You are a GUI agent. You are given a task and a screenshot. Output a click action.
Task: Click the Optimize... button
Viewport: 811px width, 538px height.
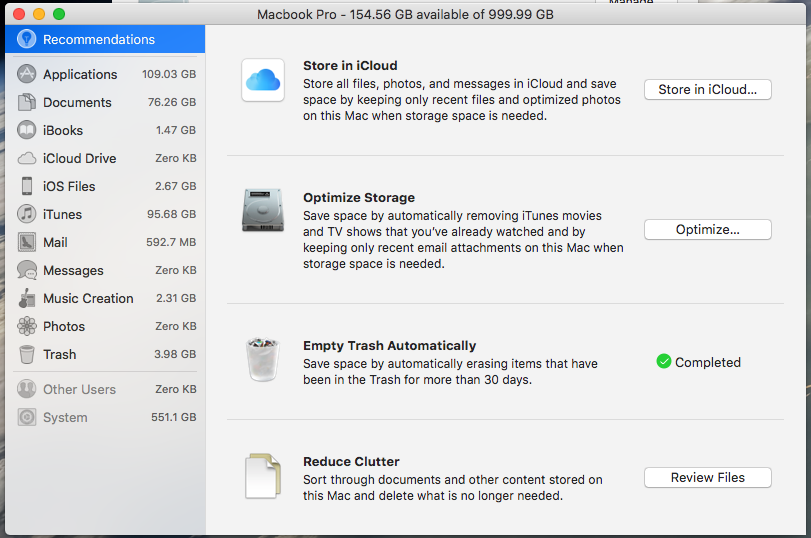click(708, 229)
